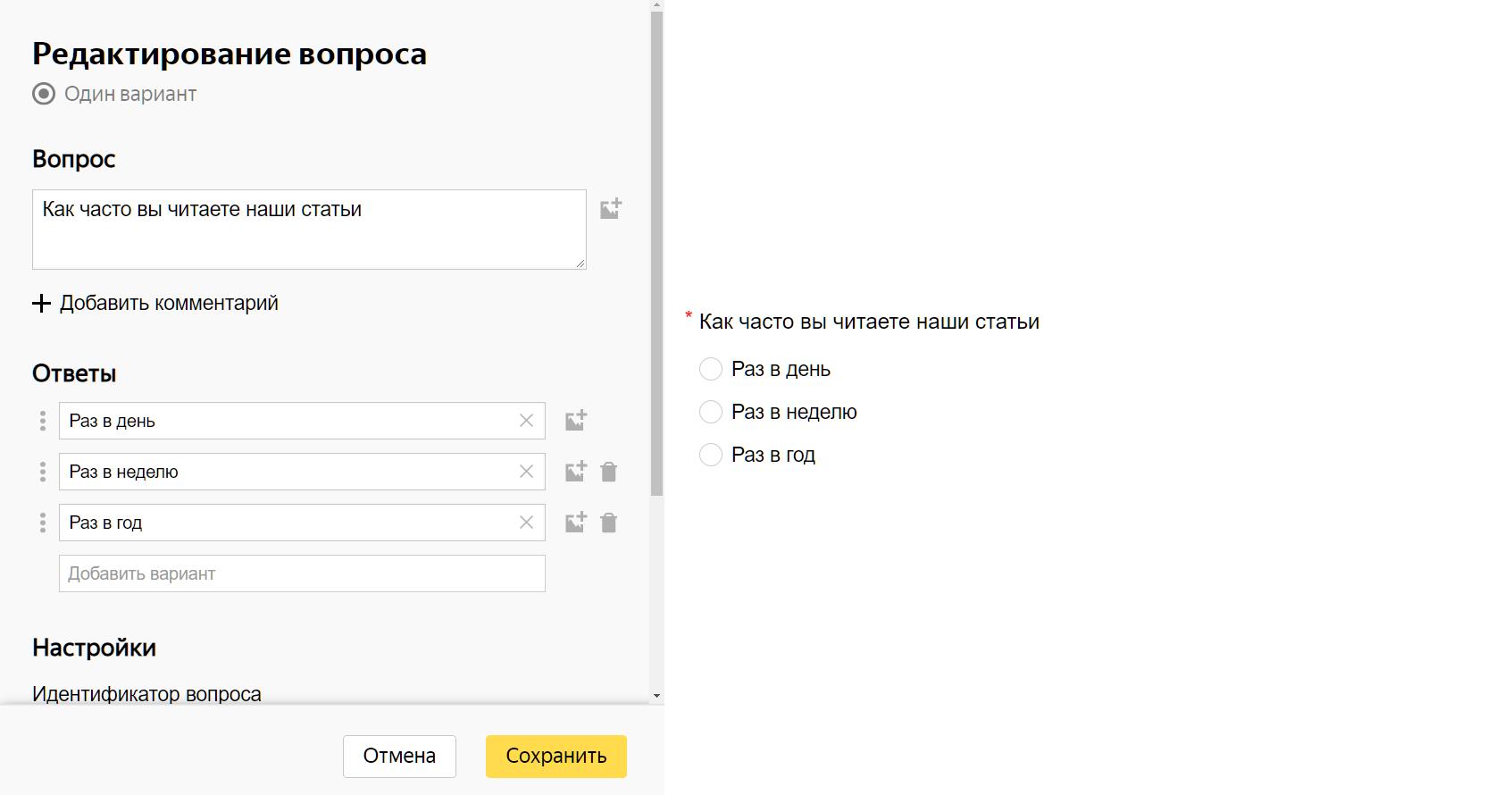1512x795 pixels.
Task: Click 'Раз в день' label in preview
Action: click(x=781, y=369)
